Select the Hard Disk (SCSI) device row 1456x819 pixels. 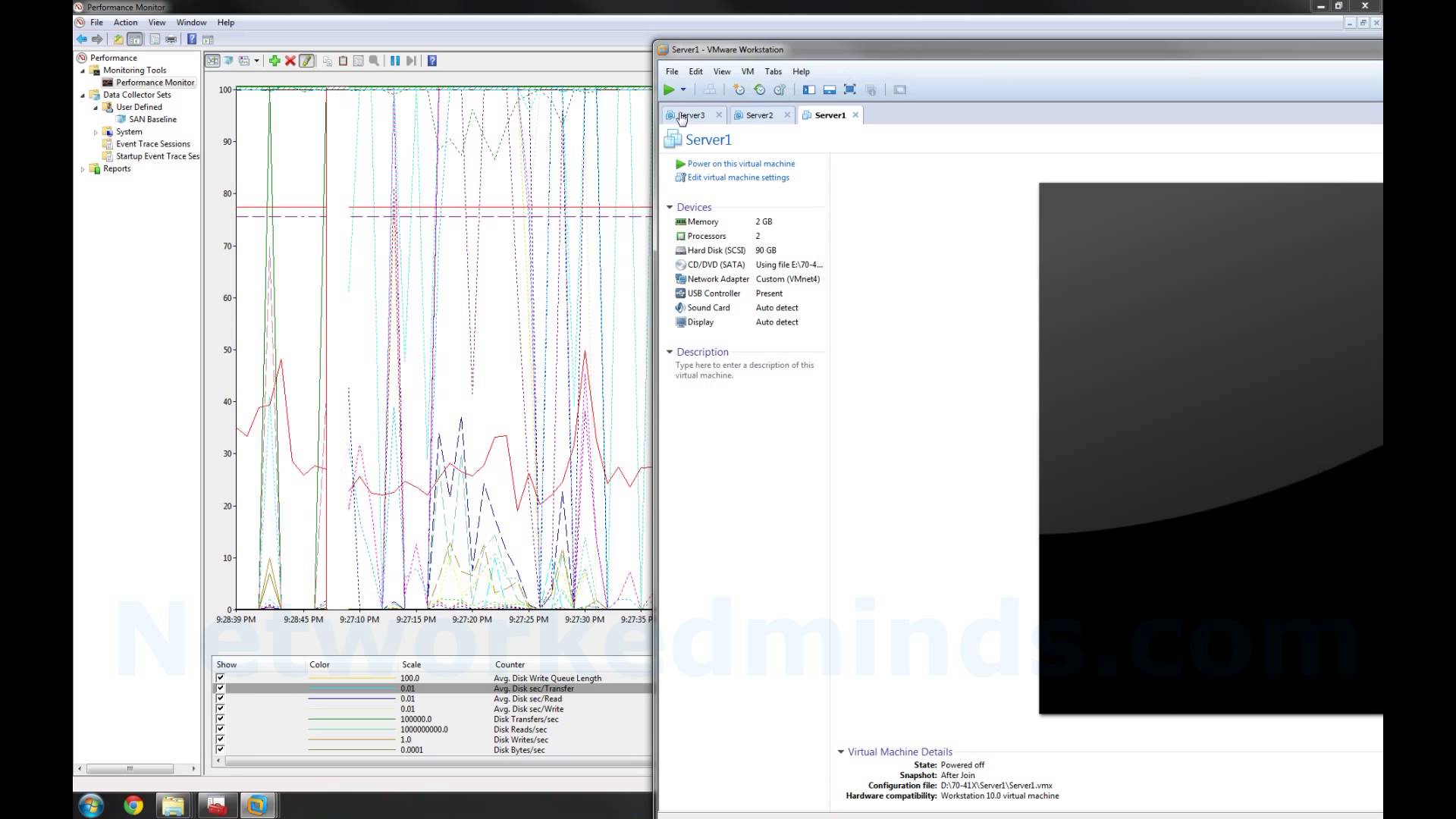pos(748,250)
